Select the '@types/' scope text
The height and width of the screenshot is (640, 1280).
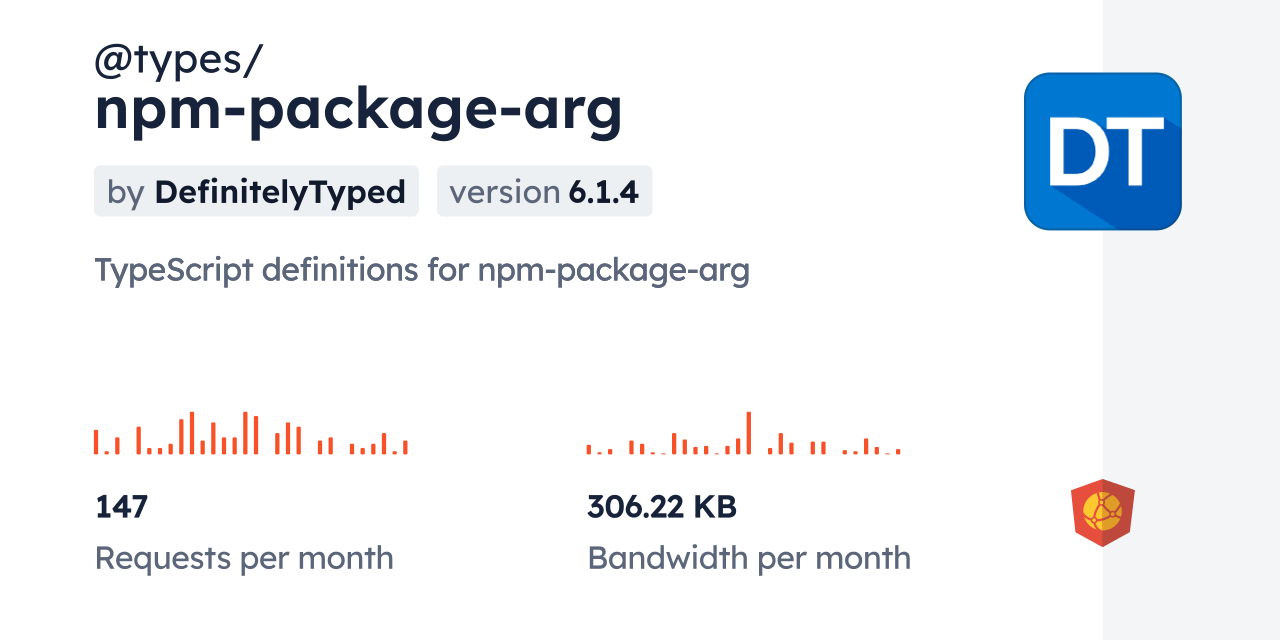(178, 62)
